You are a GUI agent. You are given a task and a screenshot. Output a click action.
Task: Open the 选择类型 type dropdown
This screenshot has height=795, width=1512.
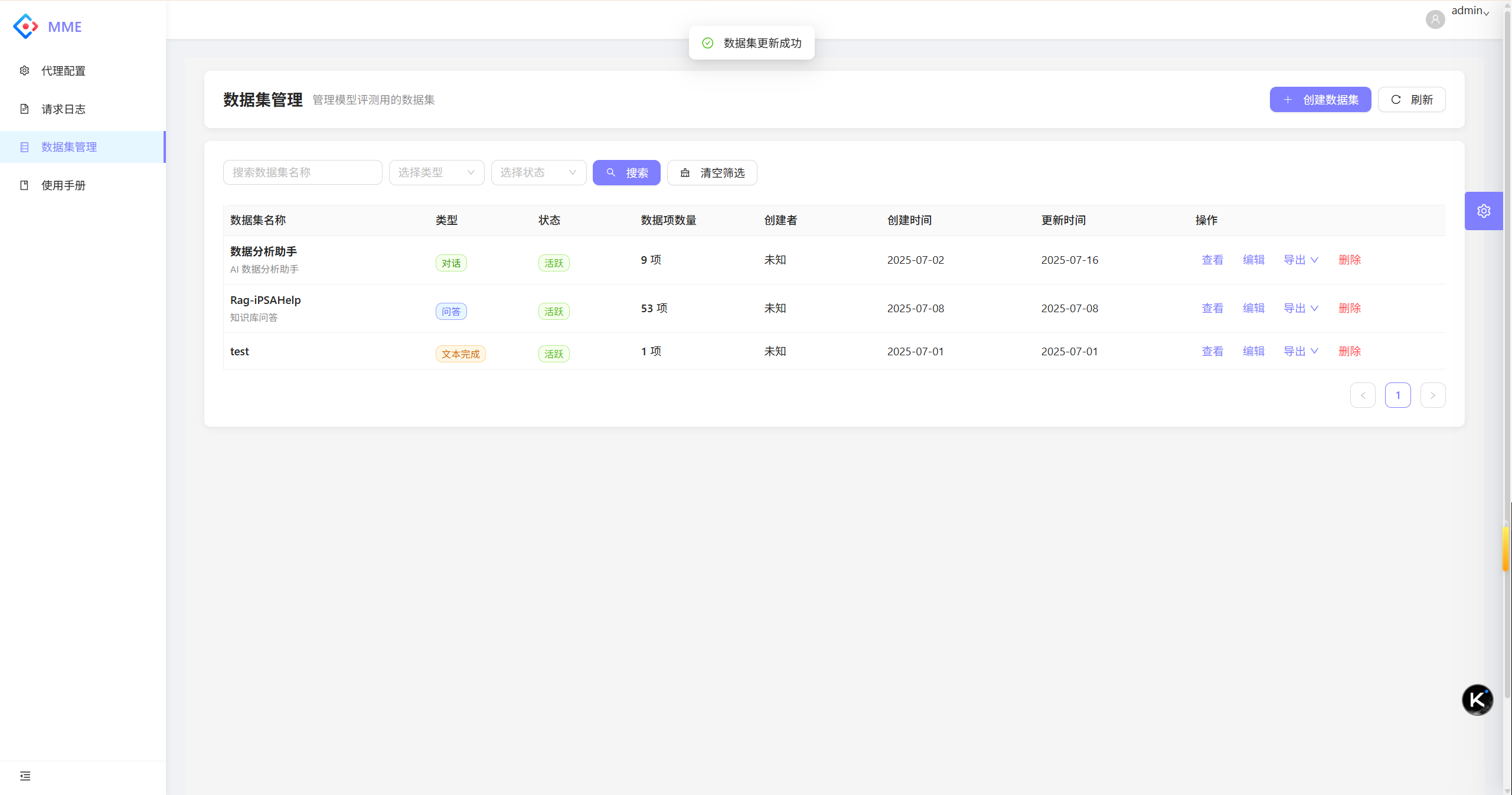(436, 173)
